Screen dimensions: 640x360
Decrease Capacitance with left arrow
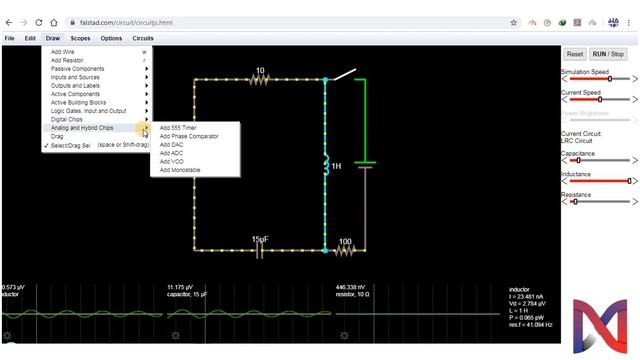tap(564, 160)
